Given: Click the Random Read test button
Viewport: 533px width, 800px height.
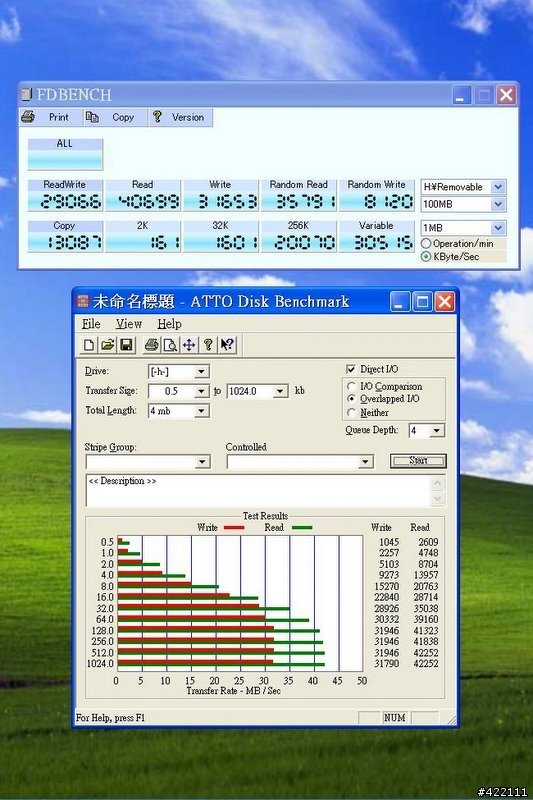Looking at the screenshot, I should tap(299, 195).
